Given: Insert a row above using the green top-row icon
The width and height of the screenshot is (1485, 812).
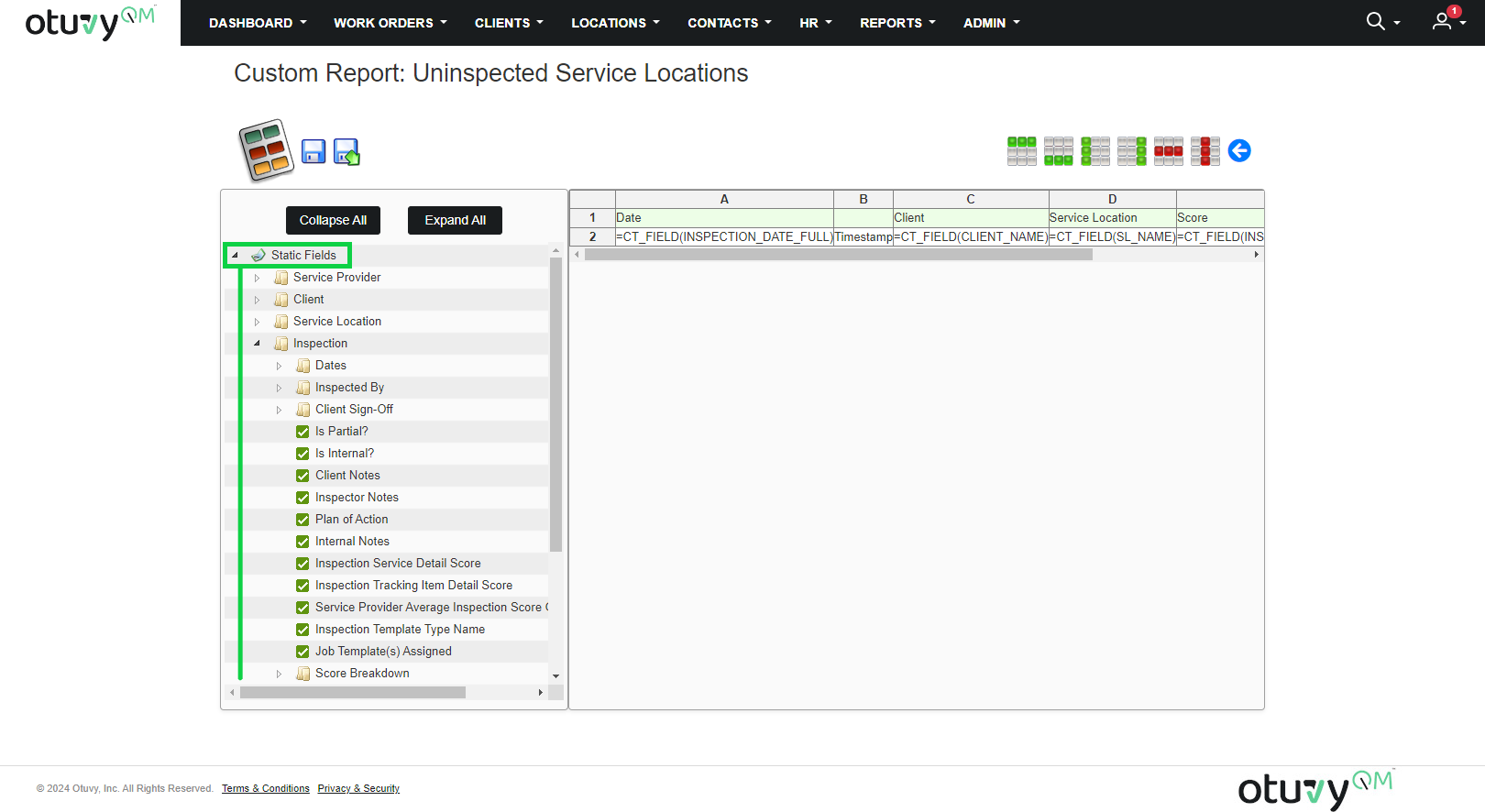Looking at the screenshot, I should tap(1022, 151).
